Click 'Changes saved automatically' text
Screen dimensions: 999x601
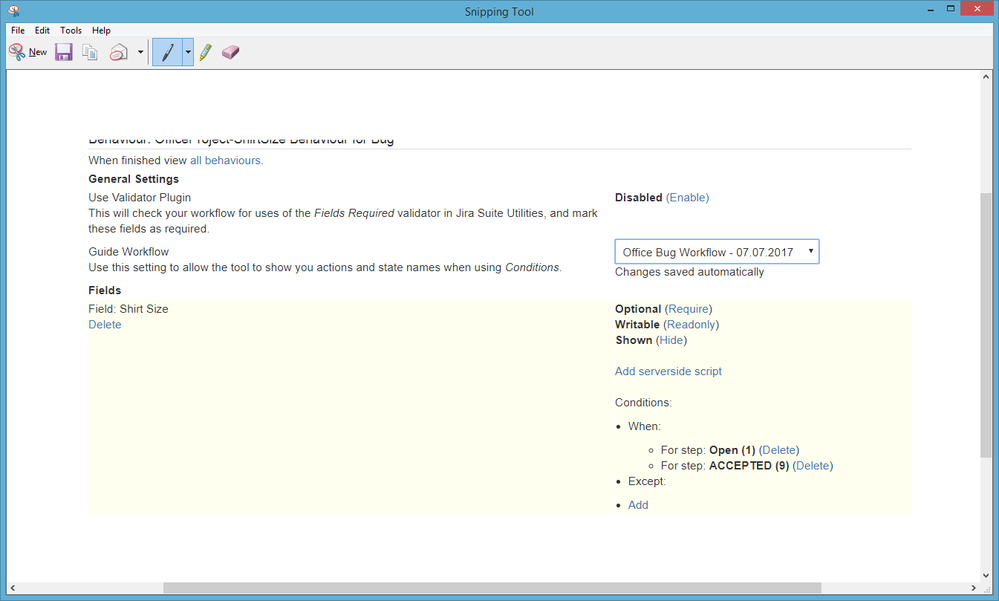(x=689, y=272)
